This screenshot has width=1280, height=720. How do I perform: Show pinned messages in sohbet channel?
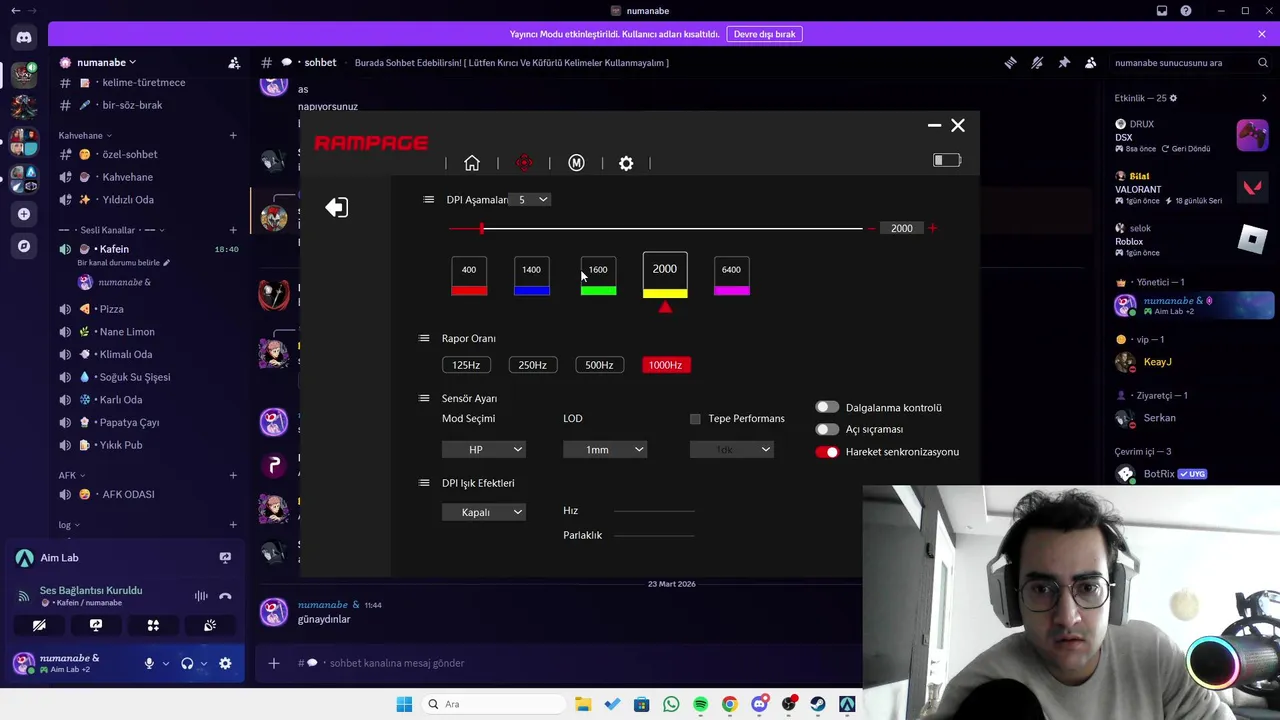[x=1064, y=62]
